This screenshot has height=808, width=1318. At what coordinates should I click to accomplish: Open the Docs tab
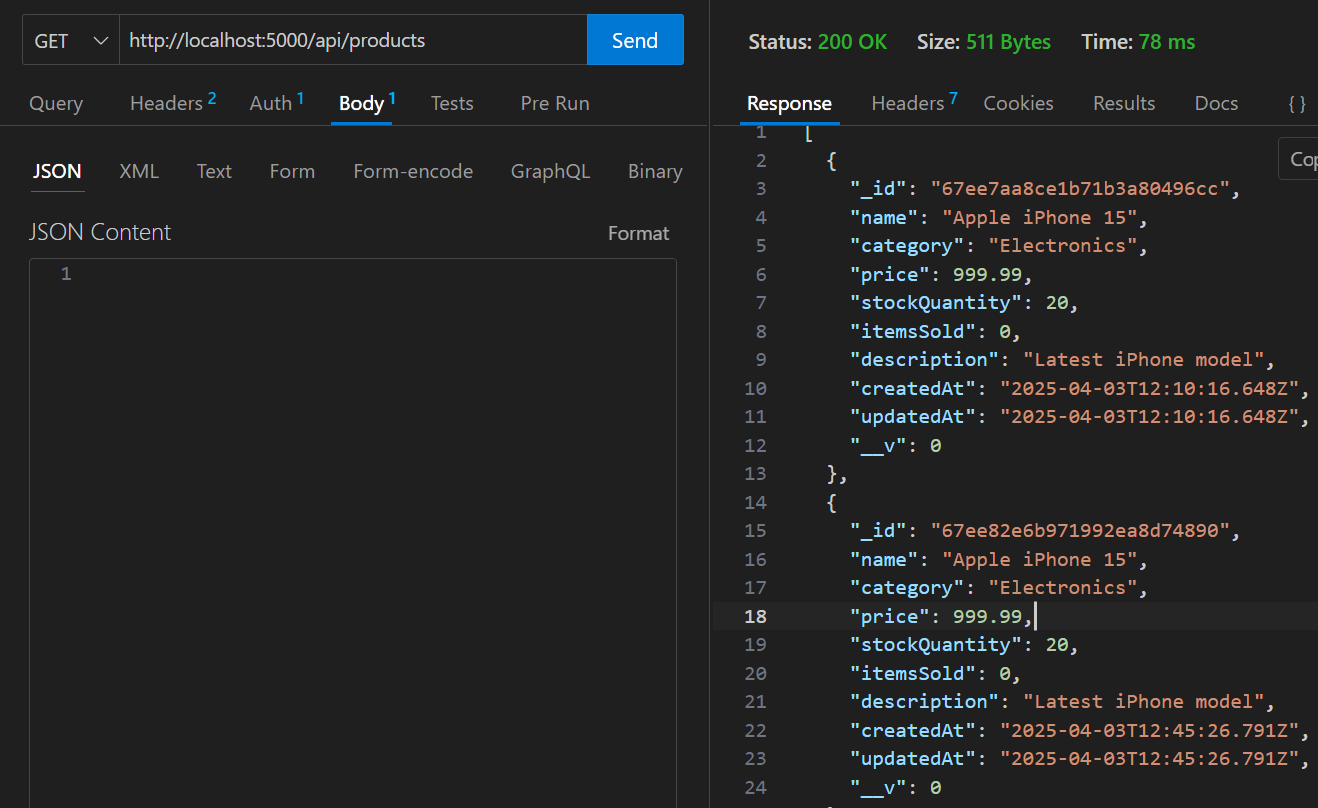[1216, 103]
